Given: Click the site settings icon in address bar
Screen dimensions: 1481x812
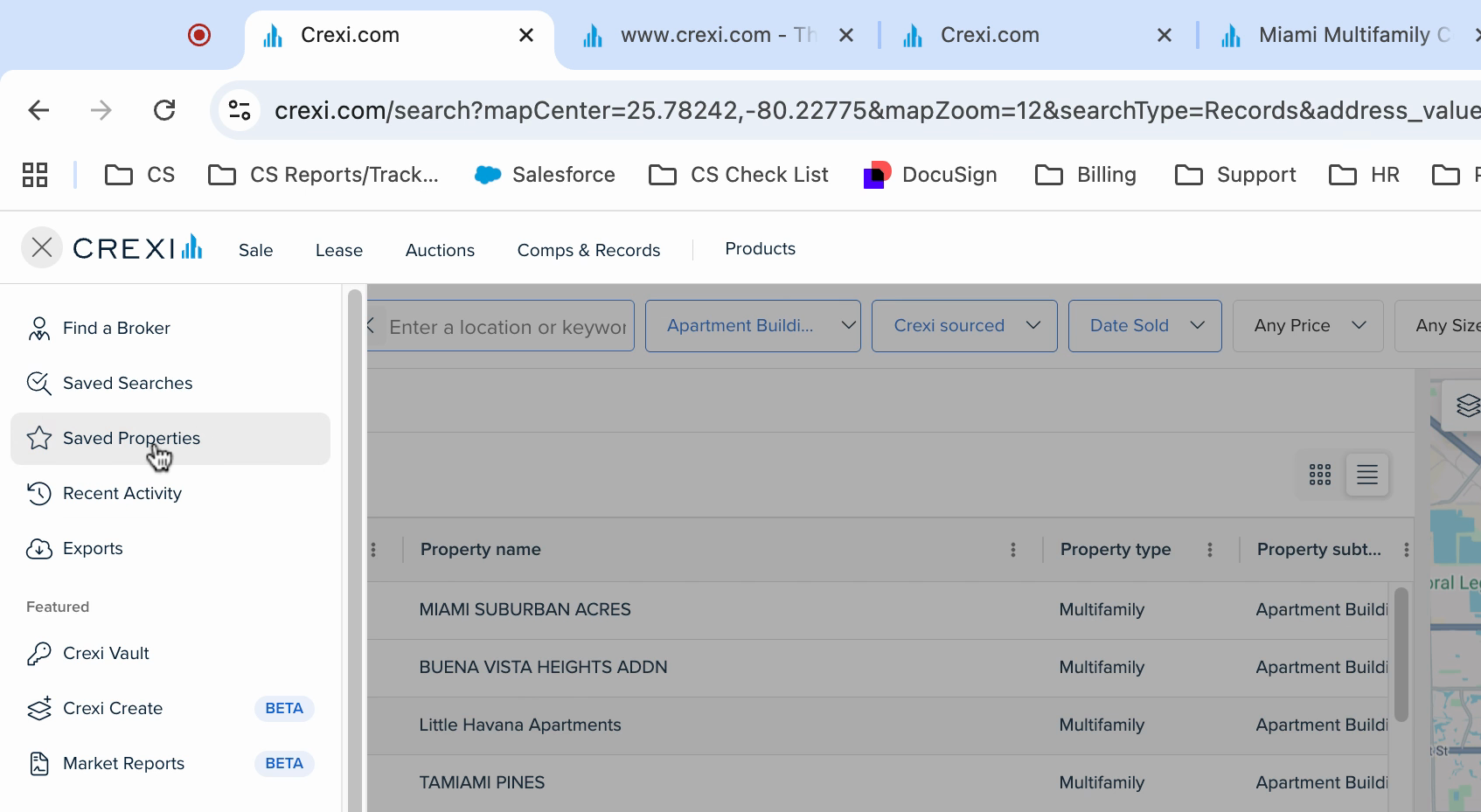Looking at the screenshot, I should (240, 110).
